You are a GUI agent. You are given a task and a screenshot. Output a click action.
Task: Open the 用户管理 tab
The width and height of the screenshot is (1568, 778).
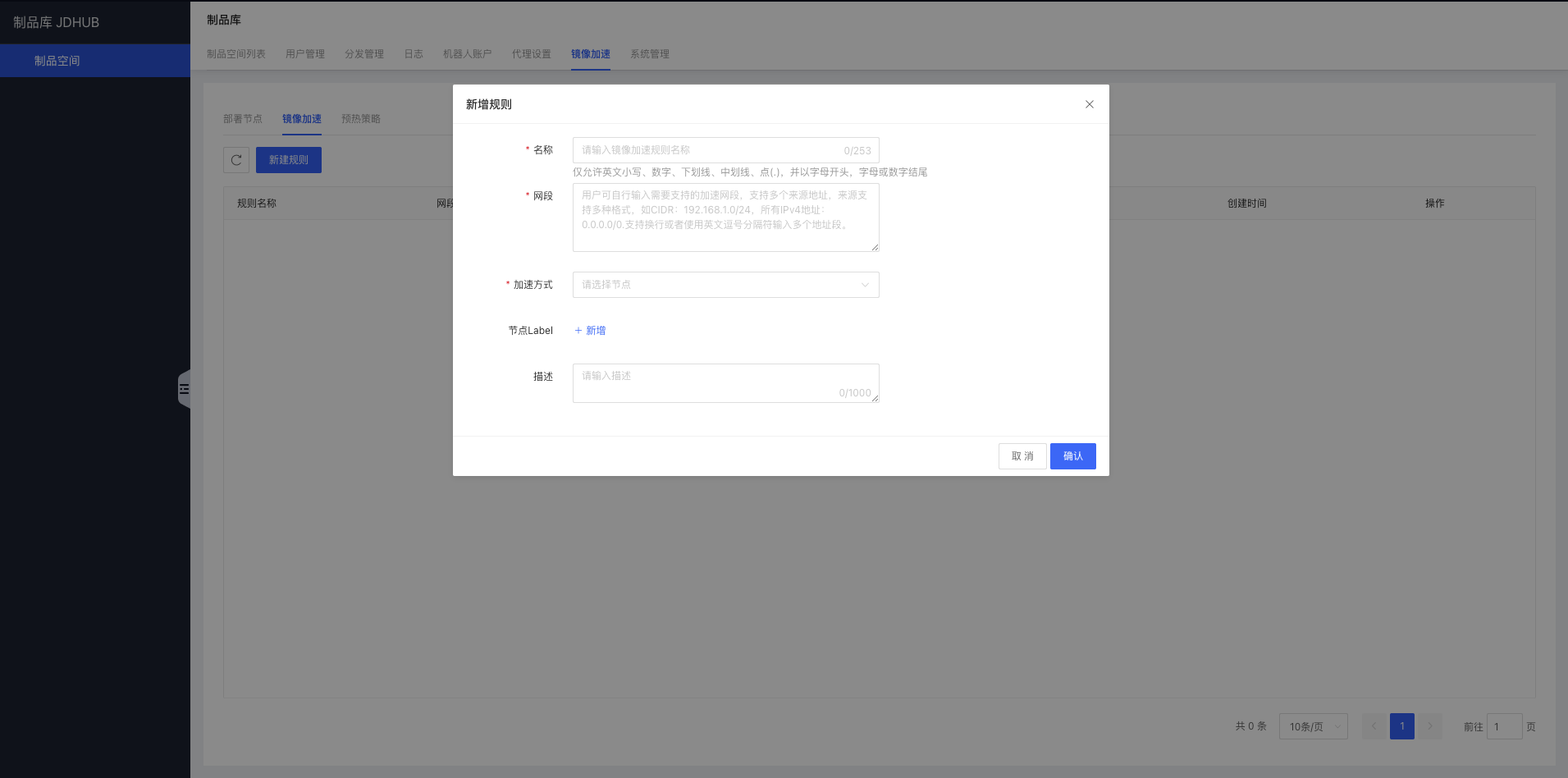[305, 54]
